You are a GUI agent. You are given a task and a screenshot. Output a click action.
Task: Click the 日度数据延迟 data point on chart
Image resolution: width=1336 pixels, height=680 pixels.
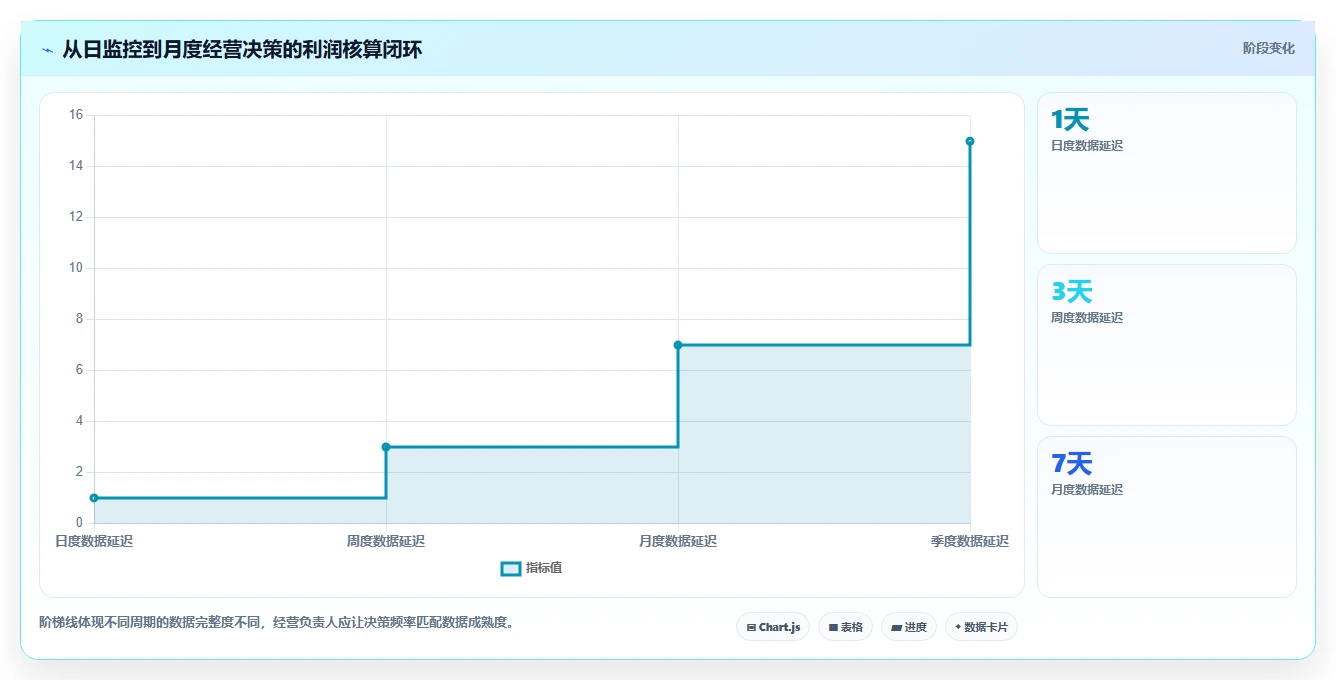click(x=94, y=498)
